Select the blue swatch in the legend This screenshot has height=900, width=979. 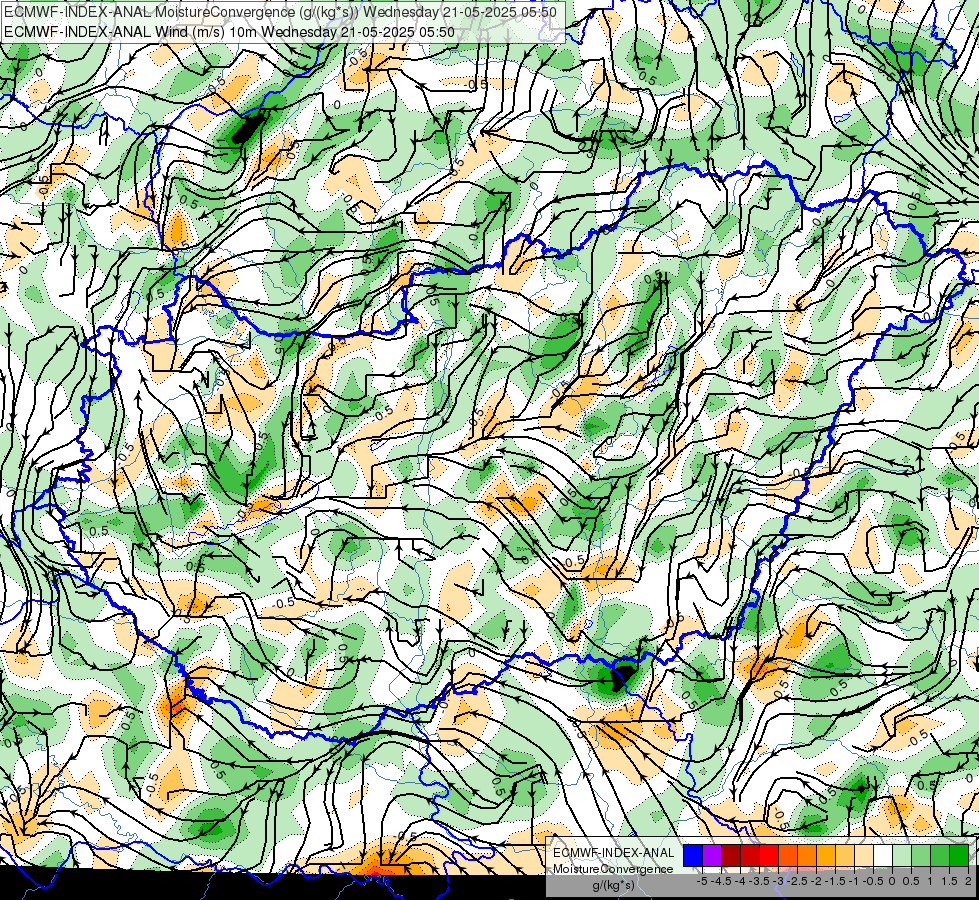pos(693,856)
